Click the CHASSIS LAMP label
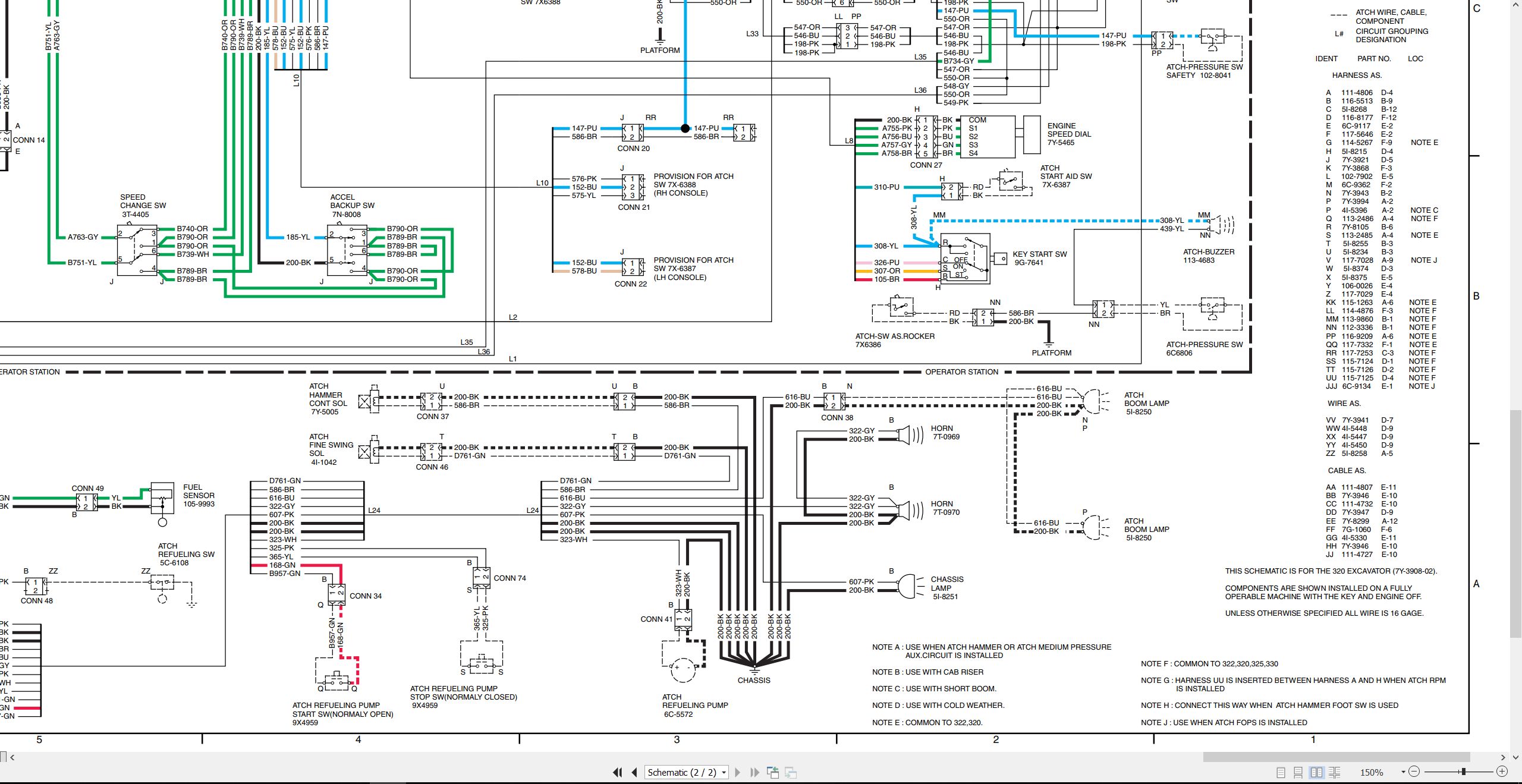The width and height of the screenshot is (1522, 784). [x=947, y=588]
